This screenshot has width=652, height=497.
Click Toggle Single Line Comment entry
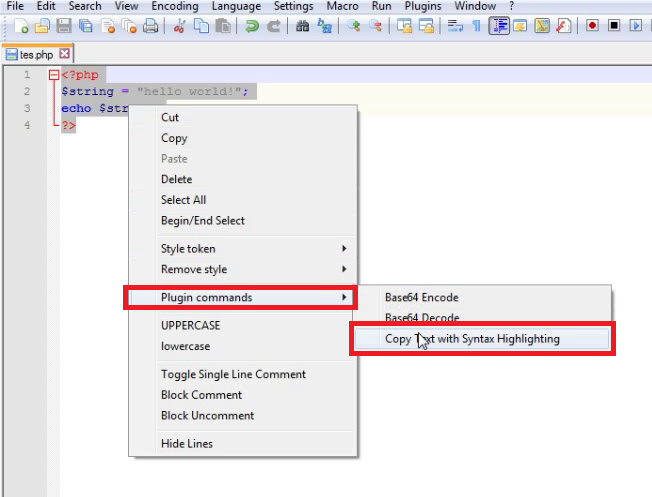coord(233,374)
